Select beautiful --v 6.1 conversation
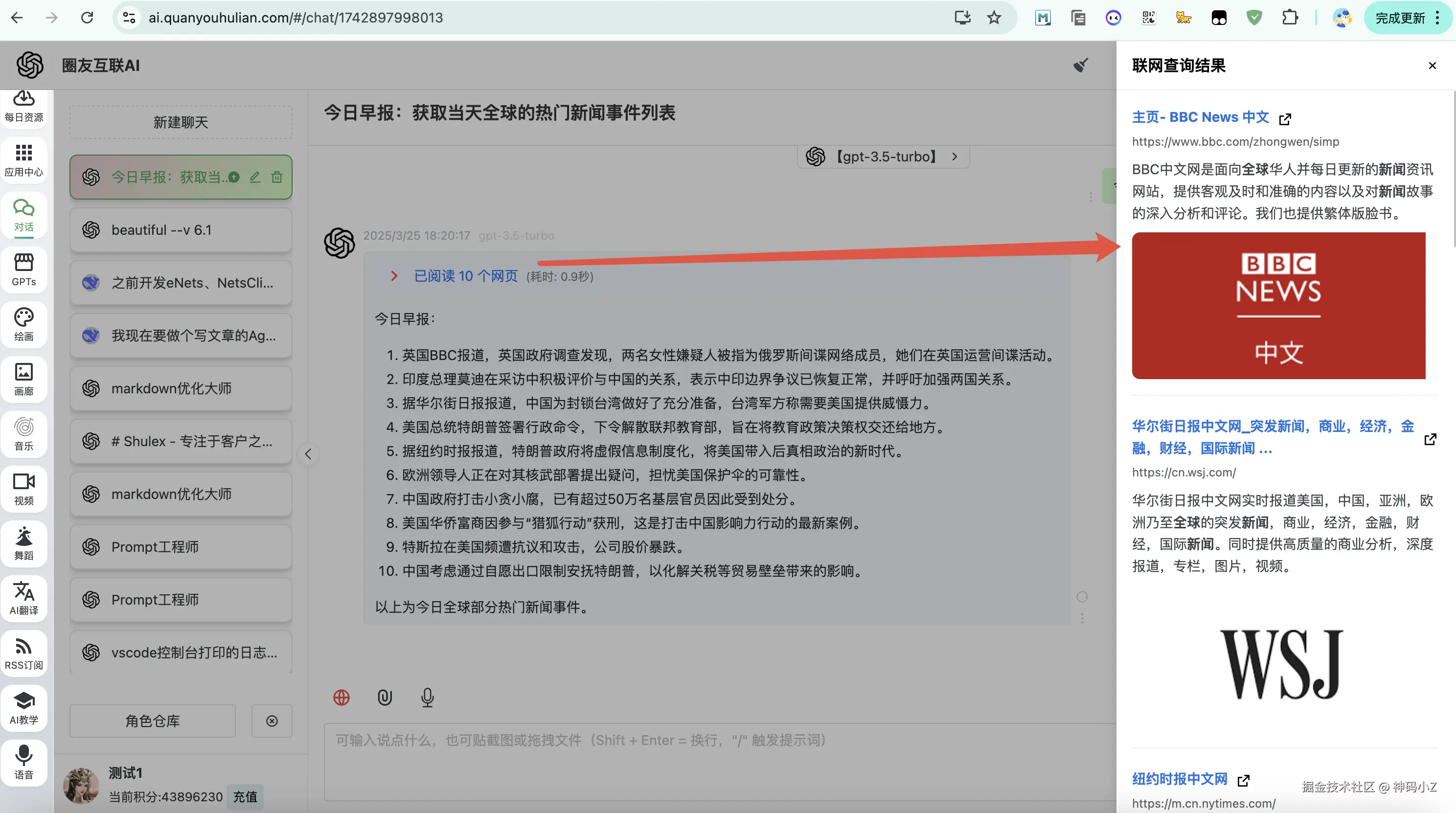Image resolution: width=1456 pixels, height=813 pixels. point(181,230)
